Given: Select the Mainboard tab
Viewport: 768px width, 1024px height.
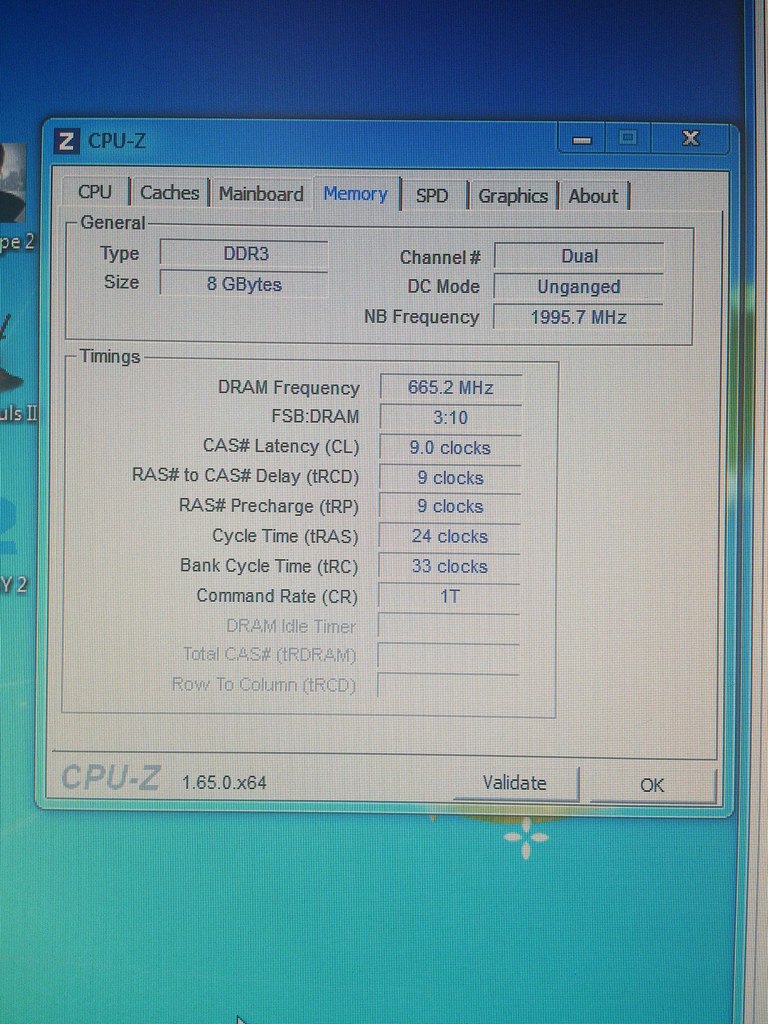Looking at the screenshot, I should click(x=261, y=194).
